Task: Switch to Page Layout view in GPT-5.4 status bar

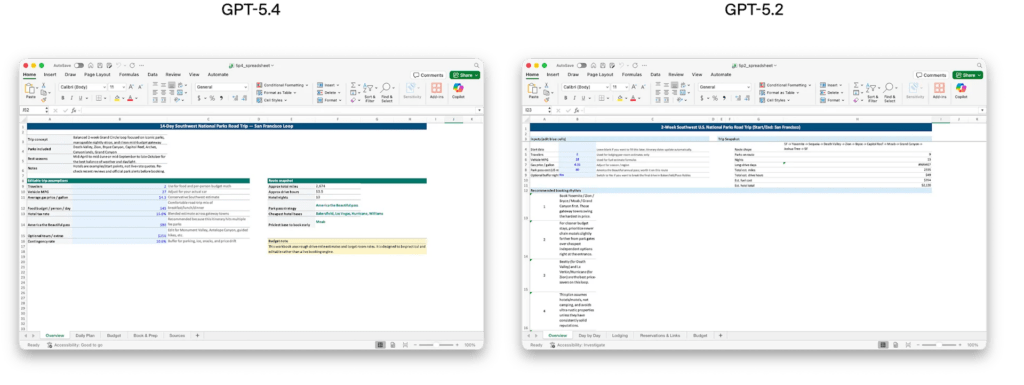Action: click(392, 345)
